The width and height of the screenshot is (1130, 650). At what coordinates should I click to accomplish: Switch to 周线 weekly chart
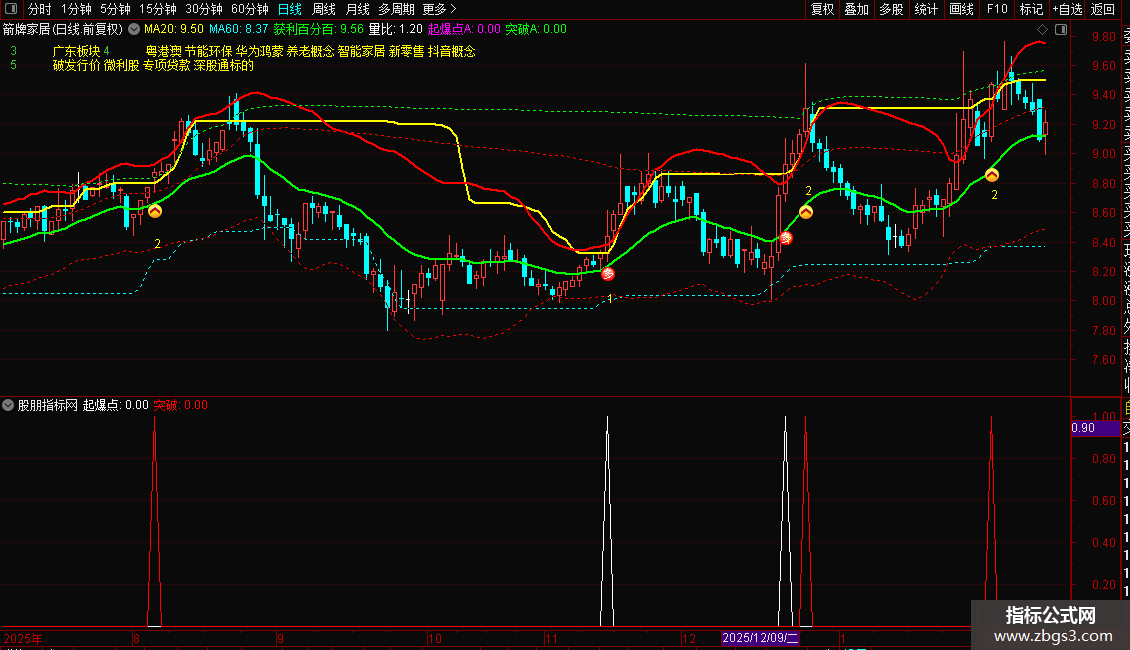[324, 9]
